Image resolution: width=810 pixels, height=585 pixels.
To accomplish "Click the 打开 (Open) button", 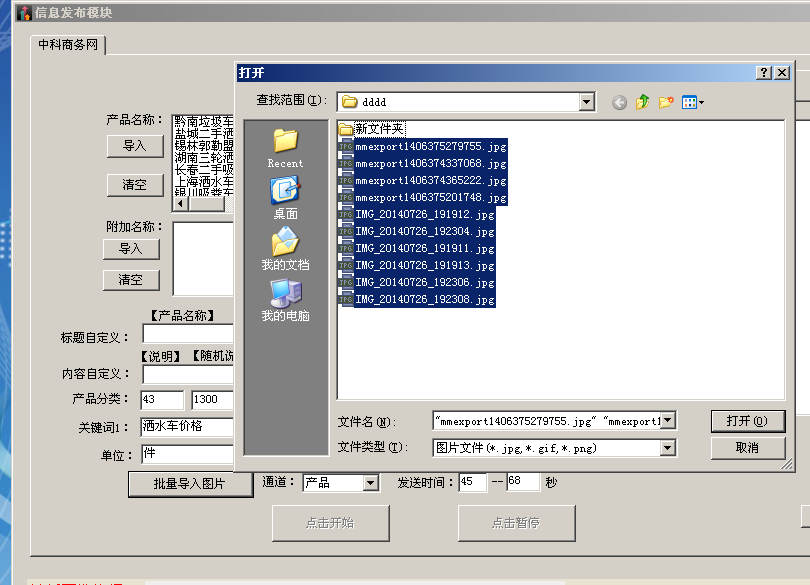I will tap(747, 421).
